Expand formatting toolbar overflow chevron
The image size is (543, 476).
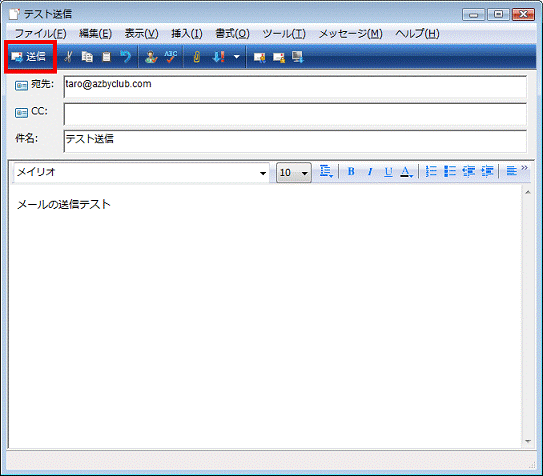tap(525, 168)
